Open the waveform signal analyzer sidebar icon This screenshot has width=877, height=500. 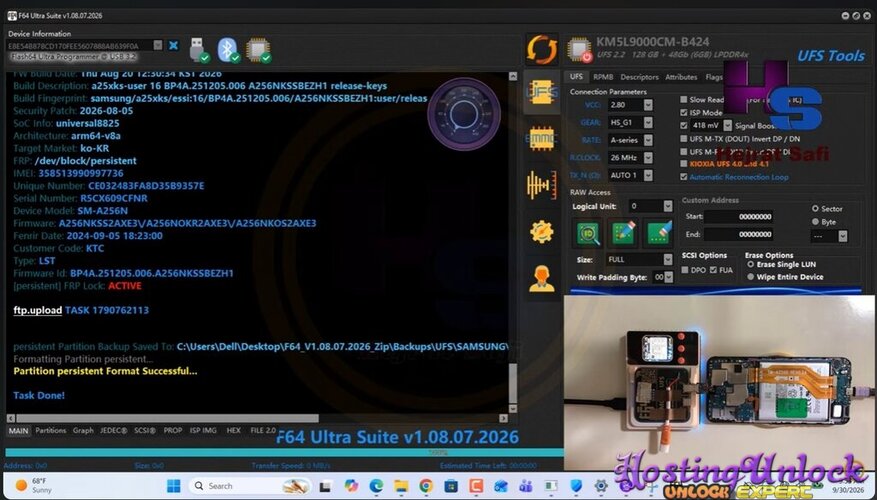[x=541, y=185]
